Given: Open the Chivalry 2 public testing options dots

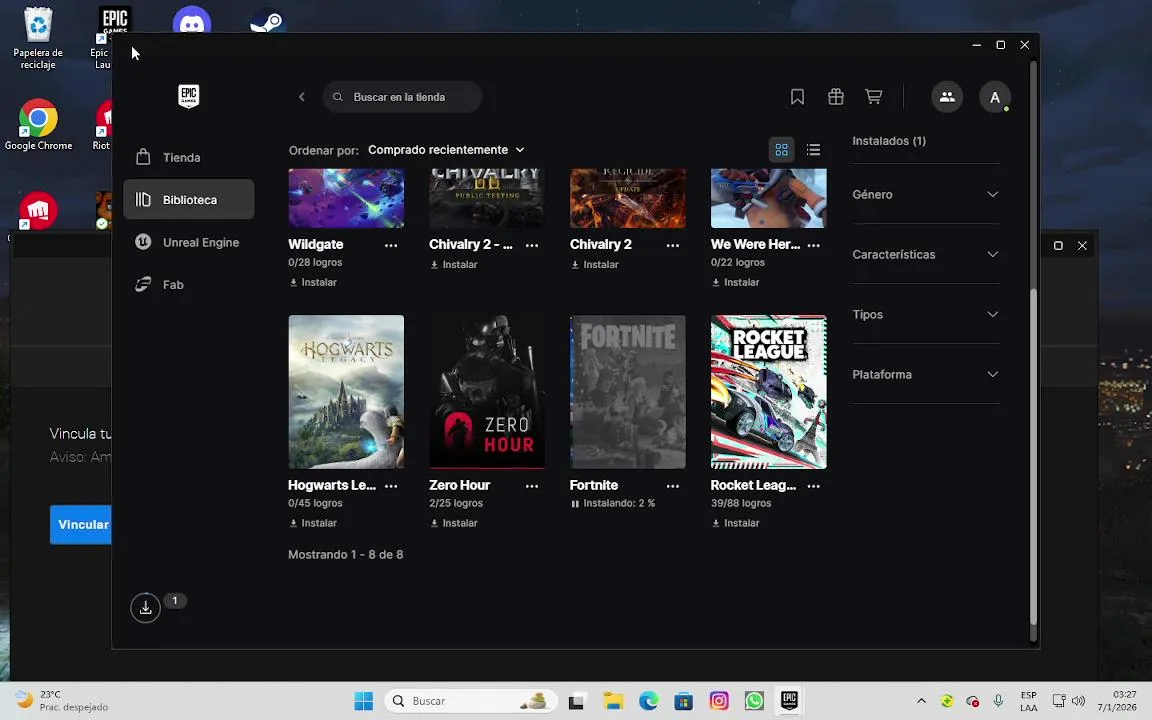Looking at the screenshot, I should click(x=532, y=245).
